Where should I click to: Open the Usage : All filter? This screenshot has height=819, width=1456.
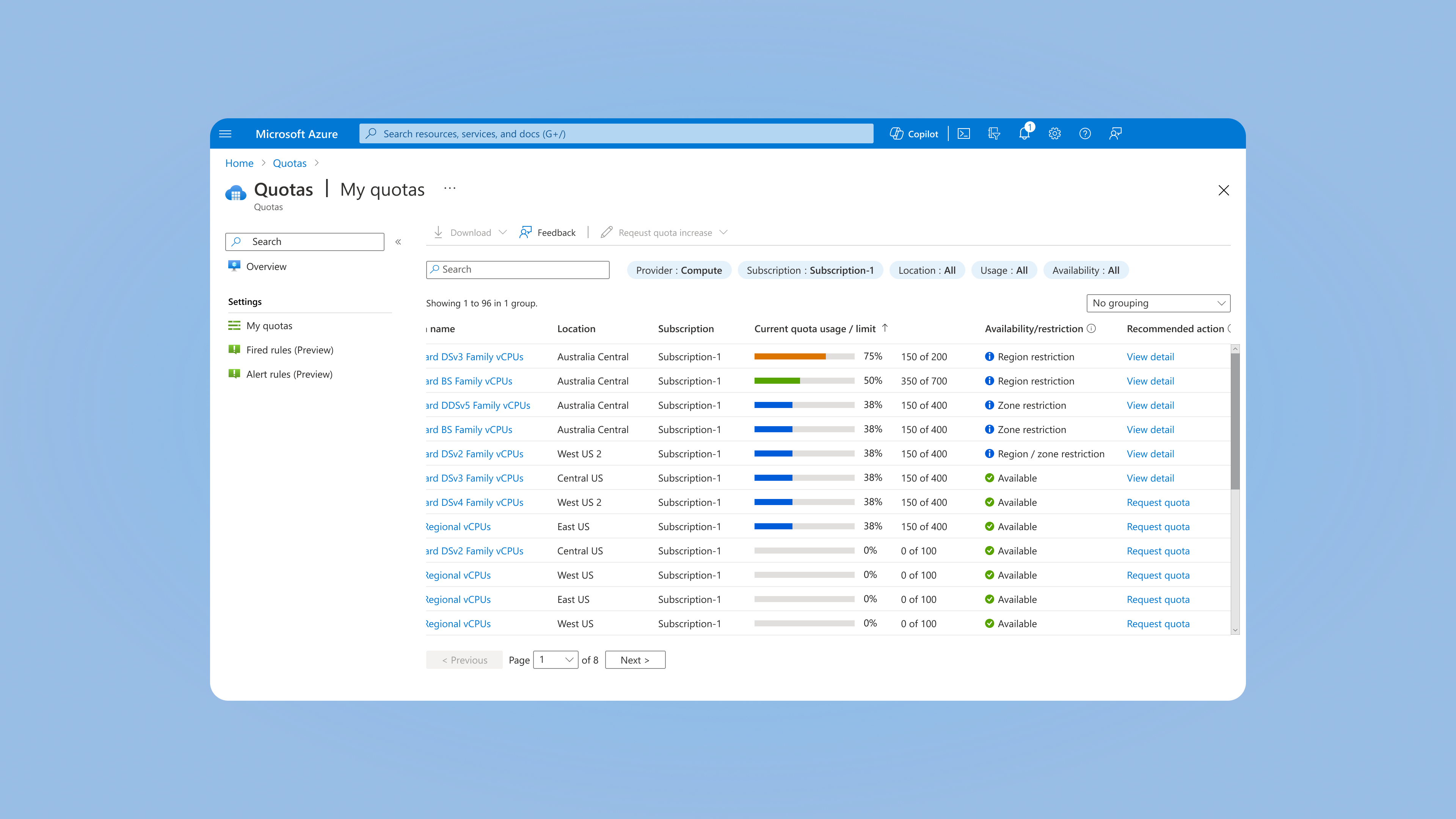point(1004,270)
